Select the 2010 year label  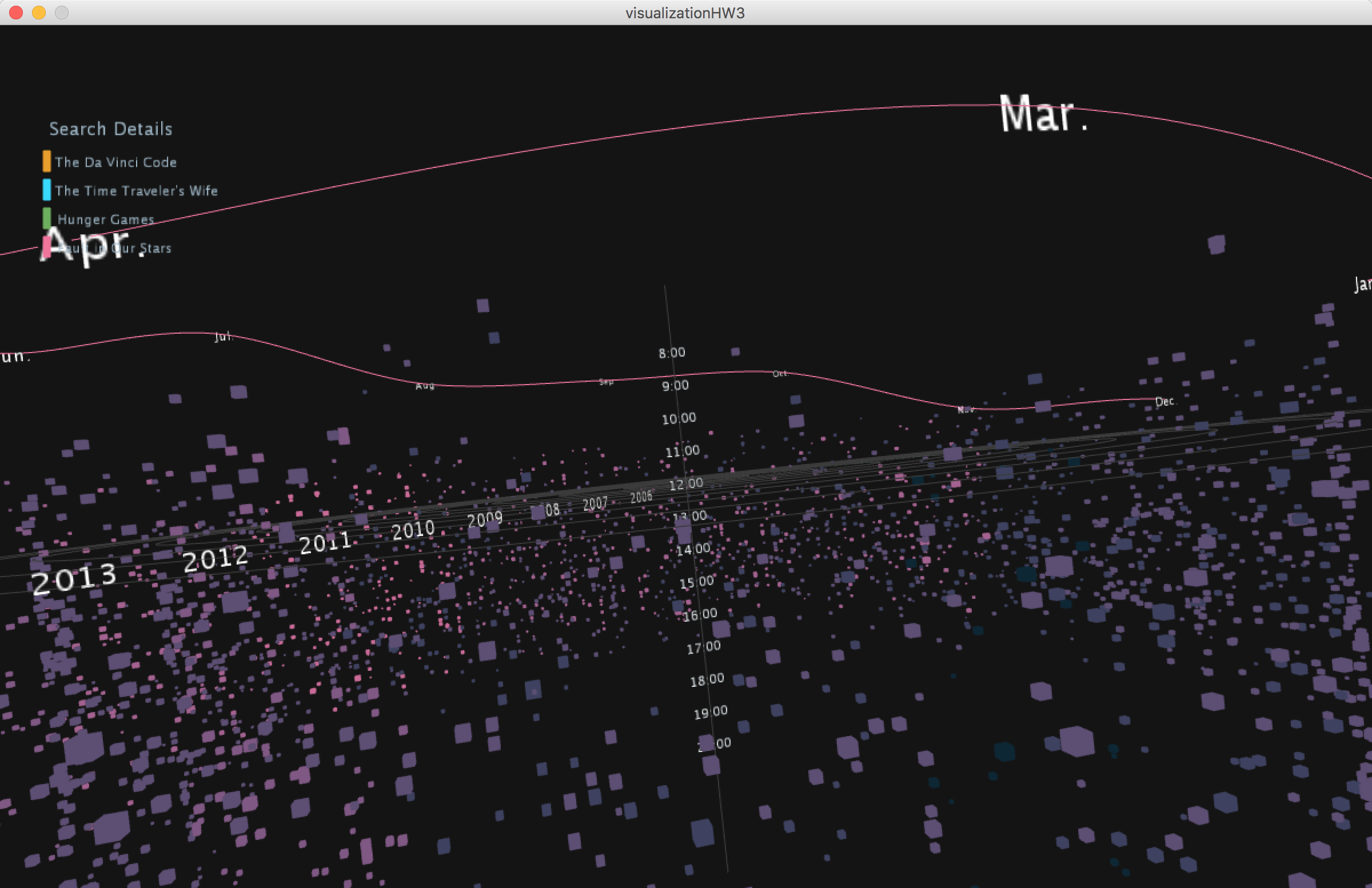(x=413, y=530)
